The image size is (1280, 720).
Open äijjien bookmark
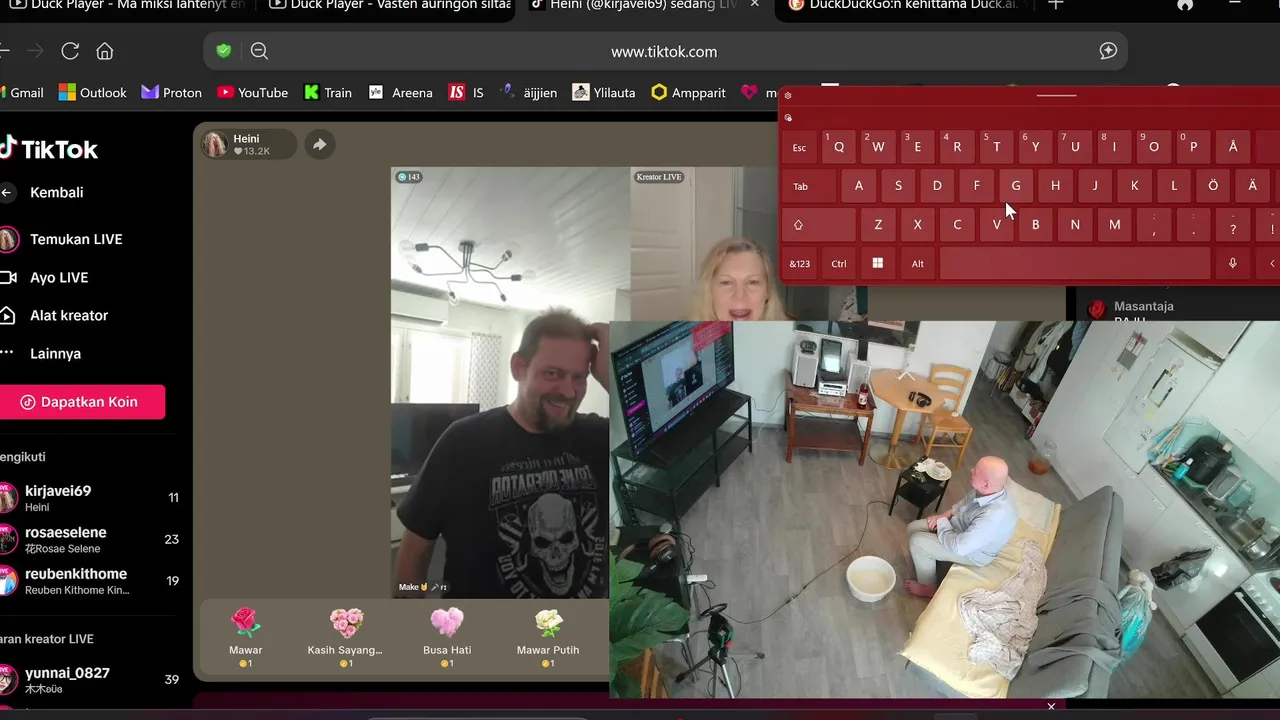(x=529, y=92)
